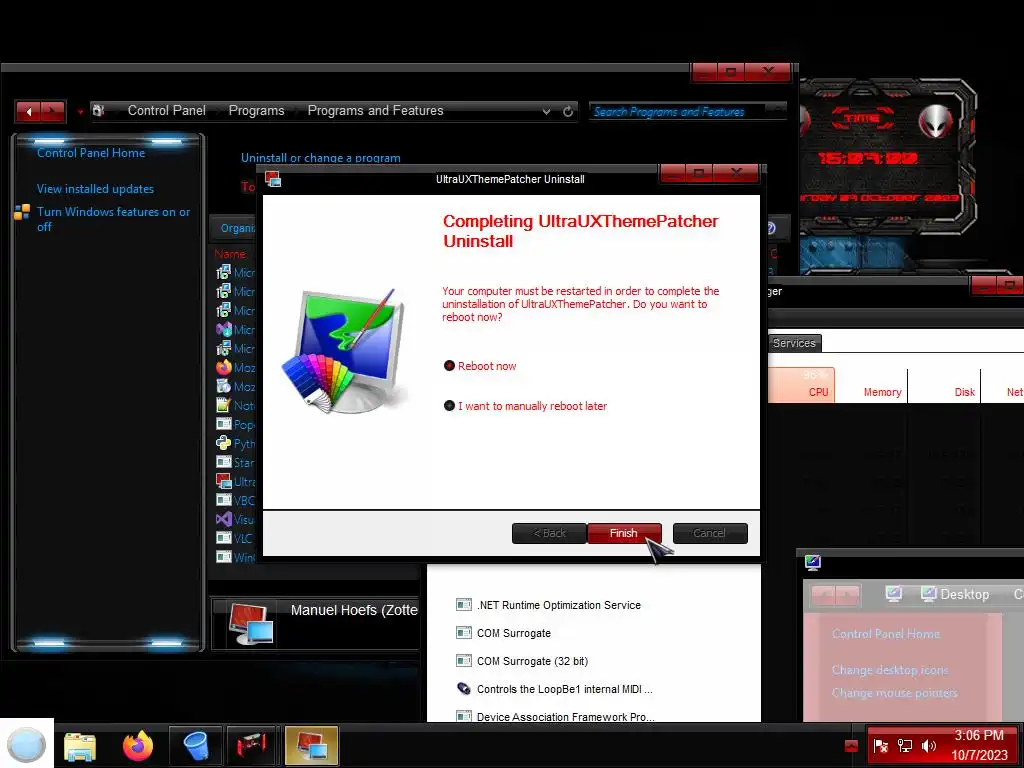Open Change desktop icons link
The image size is (1024, 768).
pyautogui.click(x=890, y=670)
